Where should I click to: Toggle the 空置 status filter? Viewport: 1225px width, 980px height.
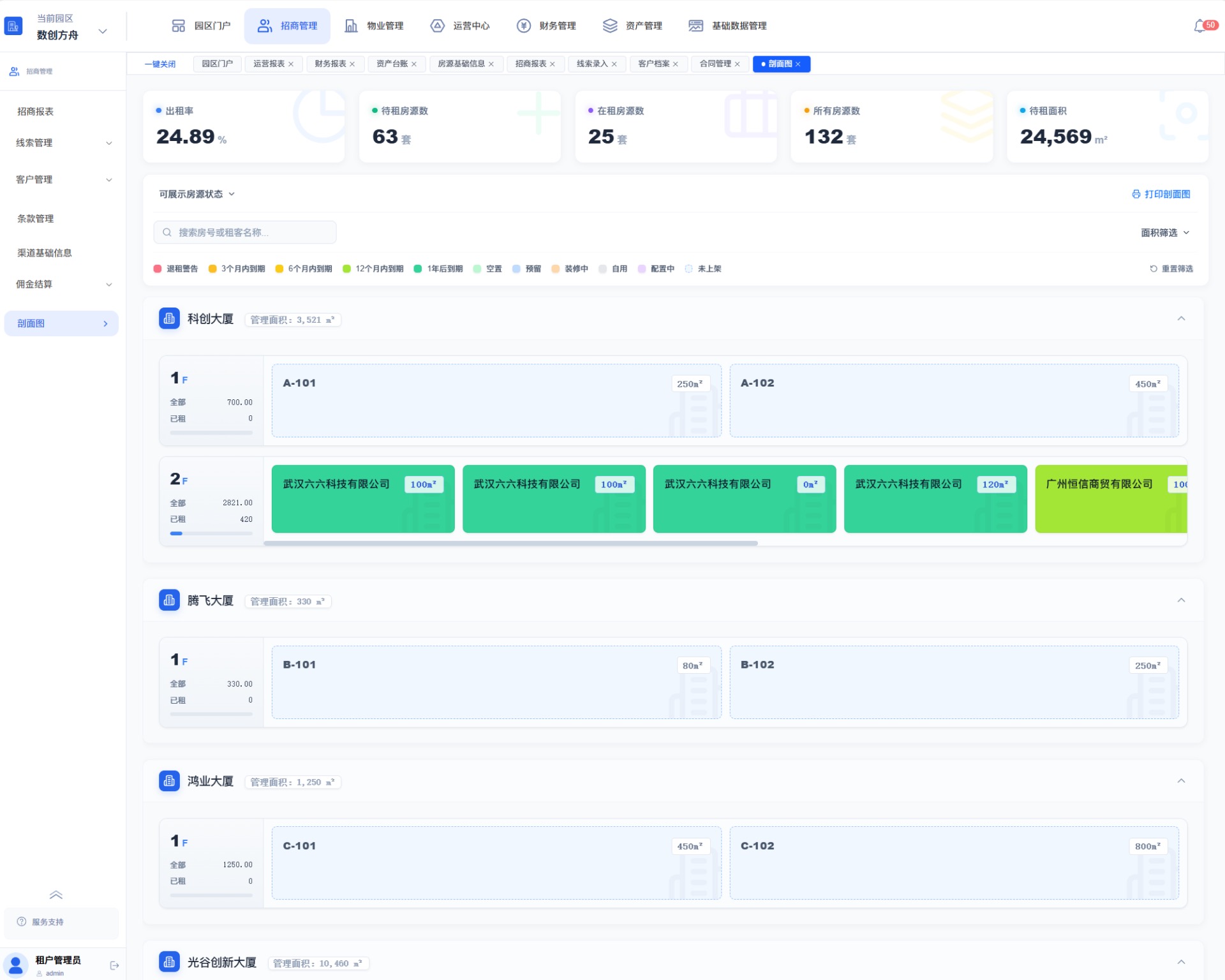(487, 269)
